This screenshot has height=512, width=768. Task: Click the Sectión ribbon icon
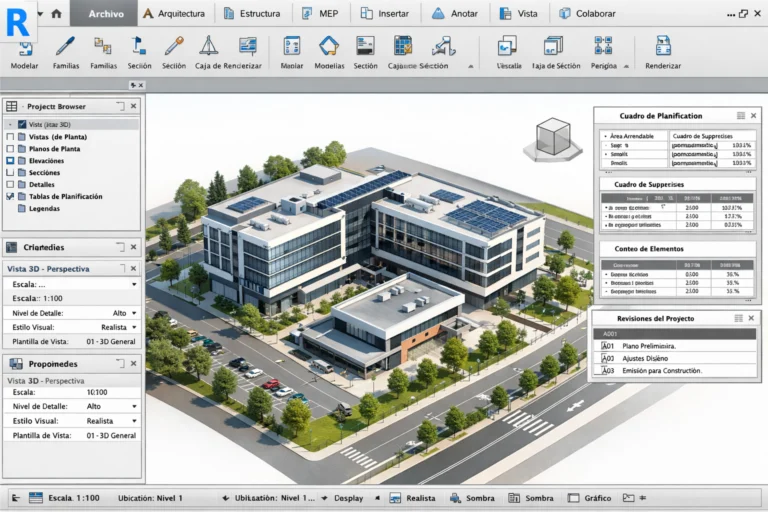(365, 46)
